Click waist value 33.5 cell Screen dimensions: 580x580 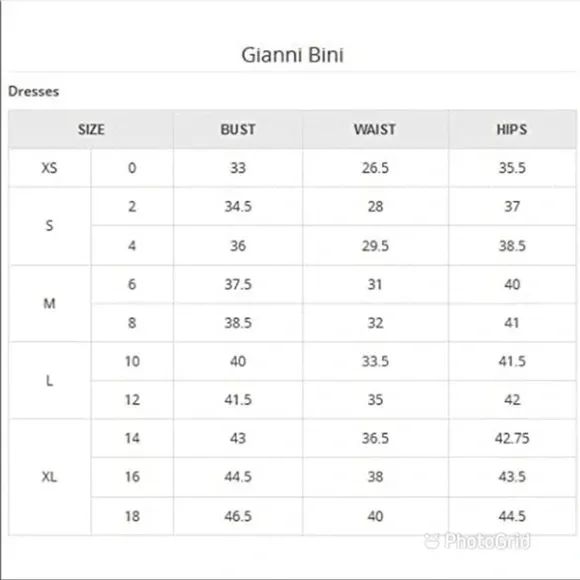[375, 361]
